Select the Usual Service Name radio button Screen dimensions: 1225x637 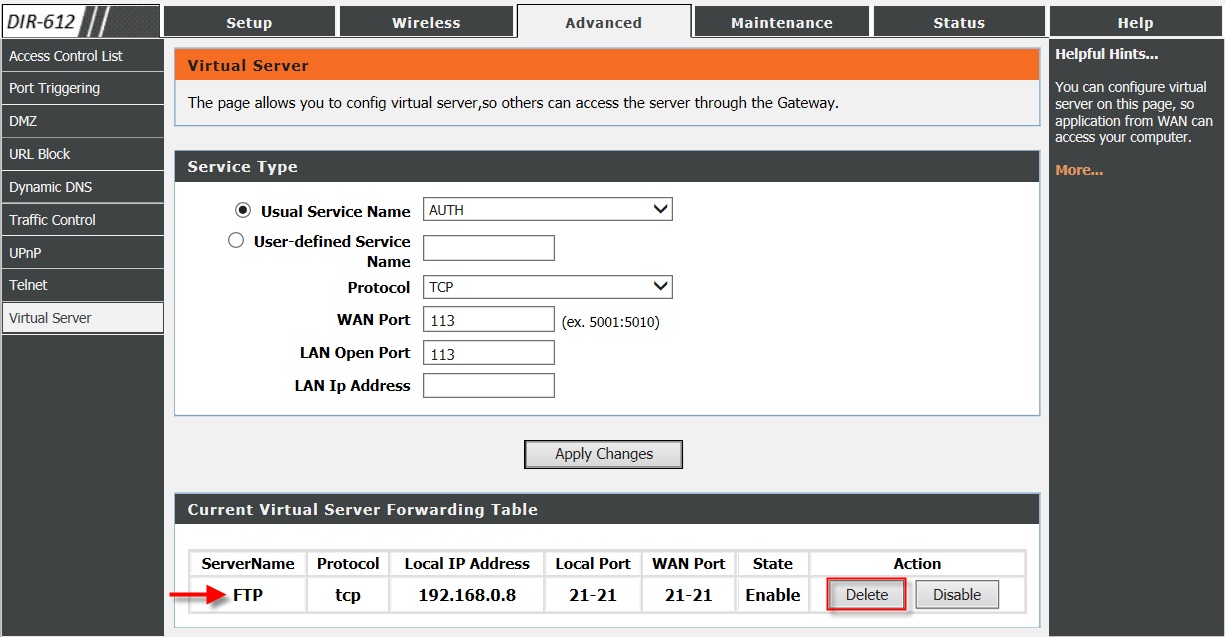242,211
